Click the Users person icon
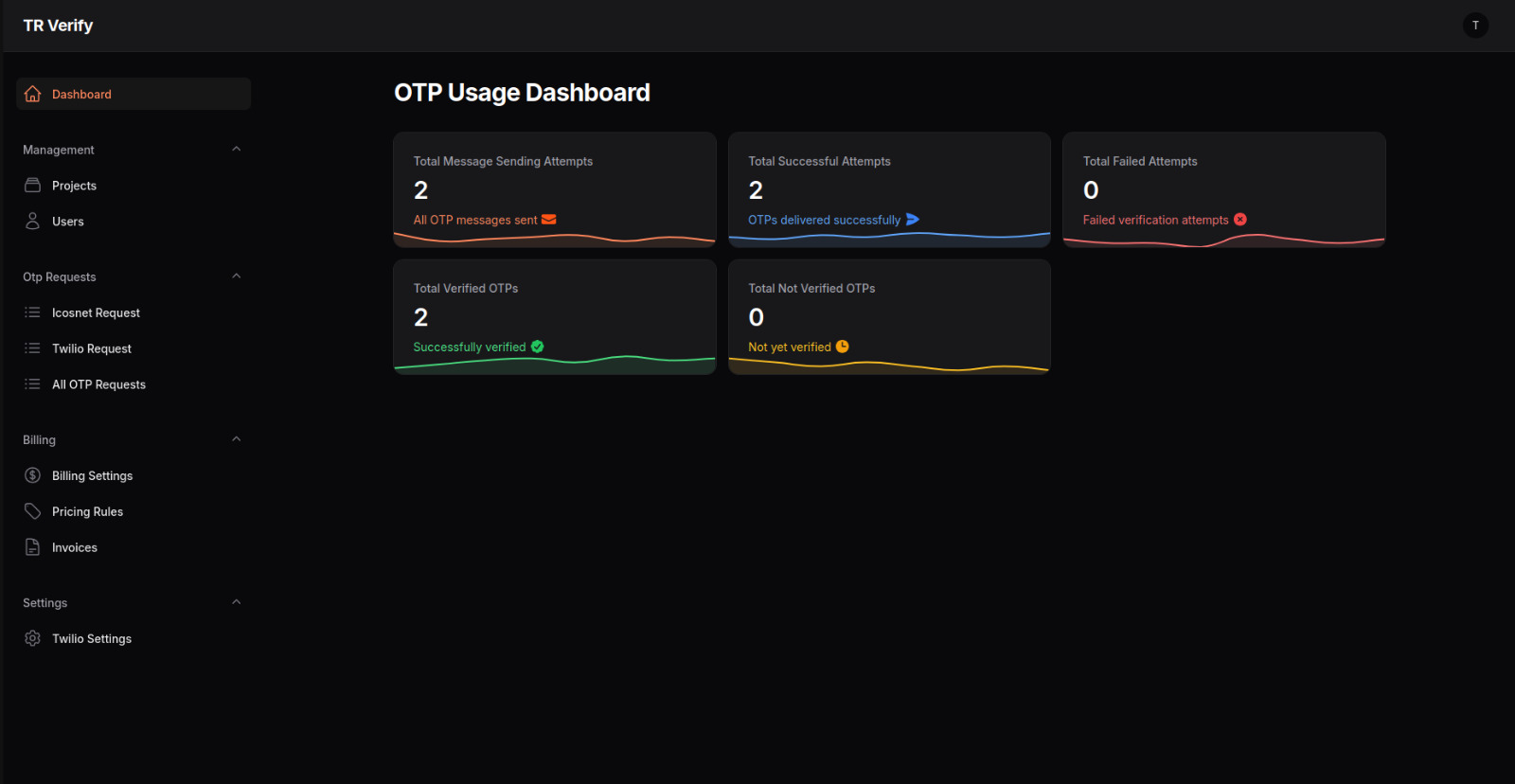The image size is (1515, 784). coord(32,222)
